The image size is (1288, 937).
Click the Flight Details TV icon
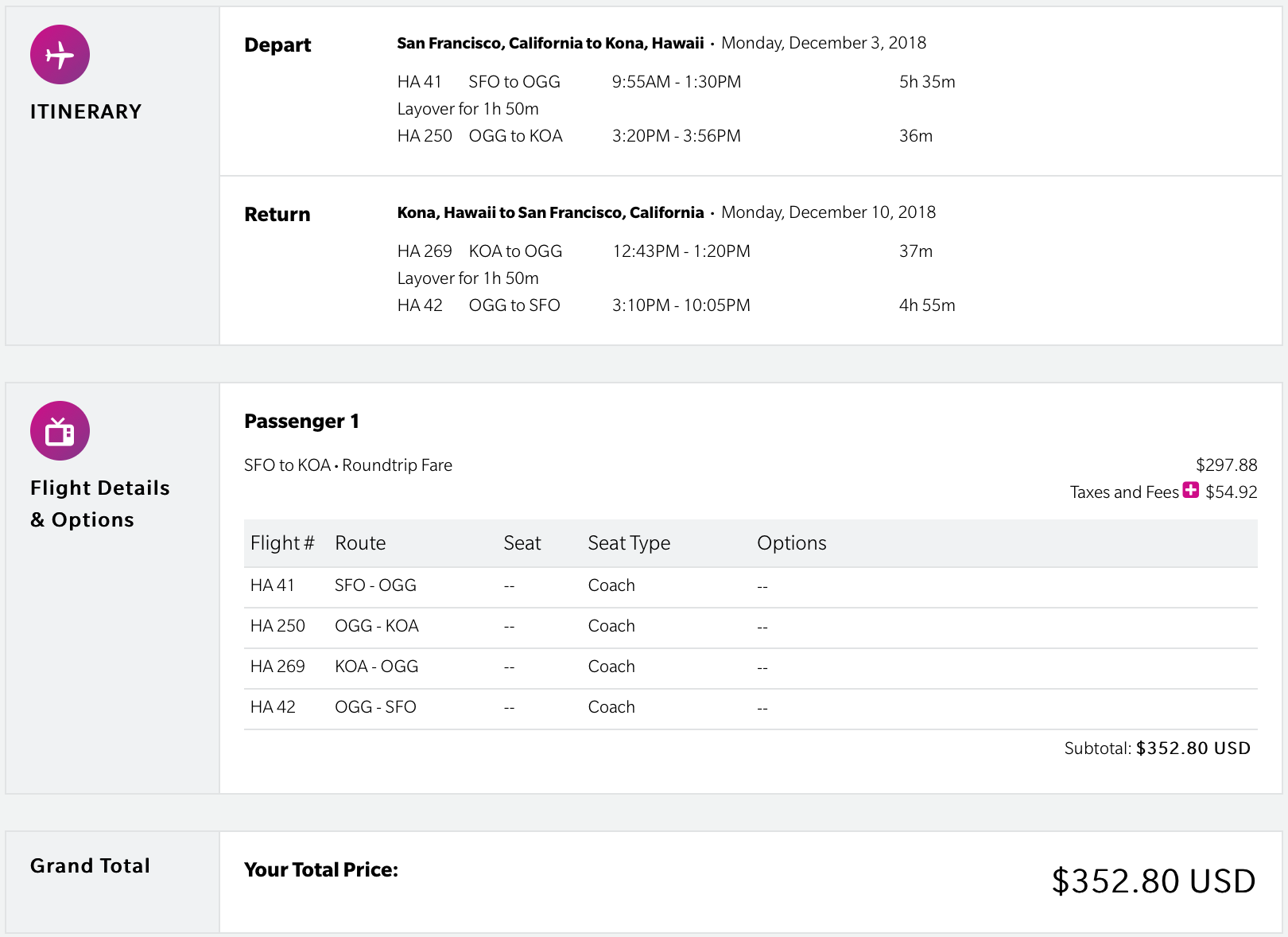(x=60, y=431)
